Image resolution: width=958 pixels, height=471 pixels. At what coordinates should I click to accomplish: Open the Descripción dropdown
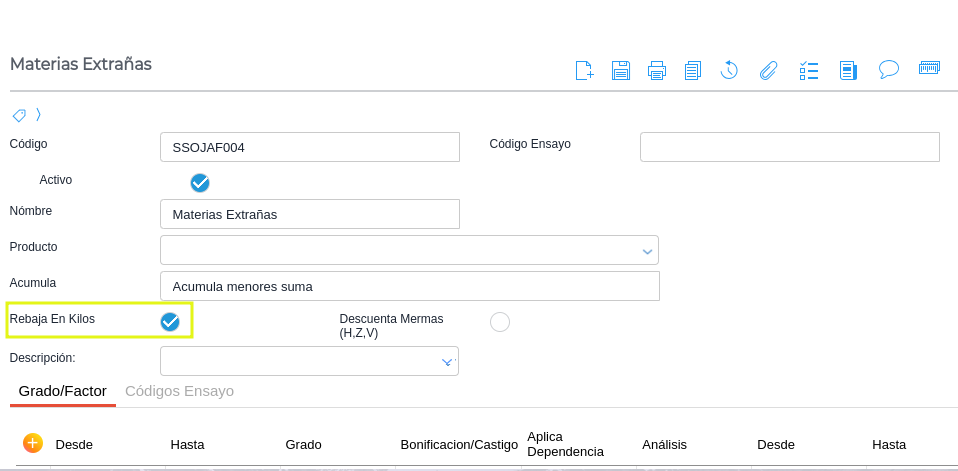tap(447, 362)
